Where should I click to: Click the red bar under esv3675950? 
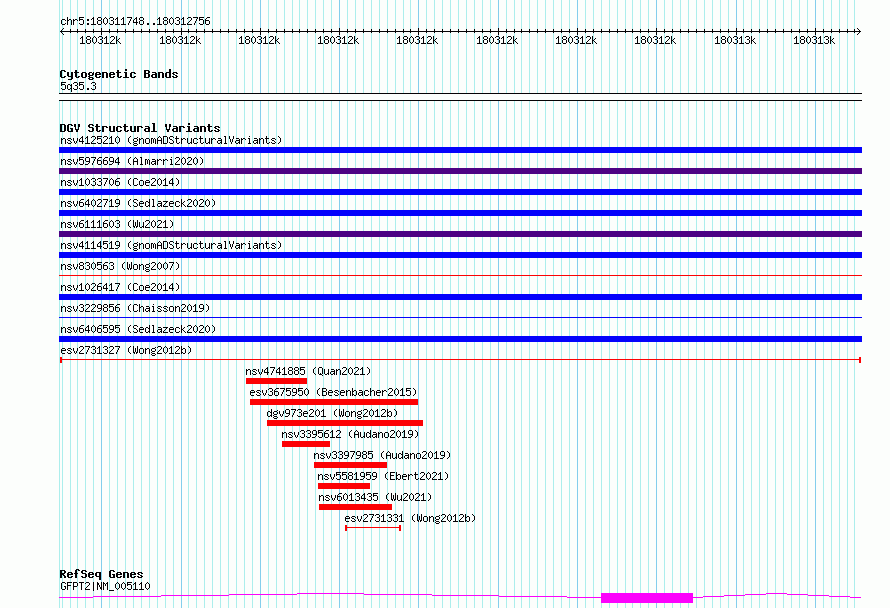334,402
